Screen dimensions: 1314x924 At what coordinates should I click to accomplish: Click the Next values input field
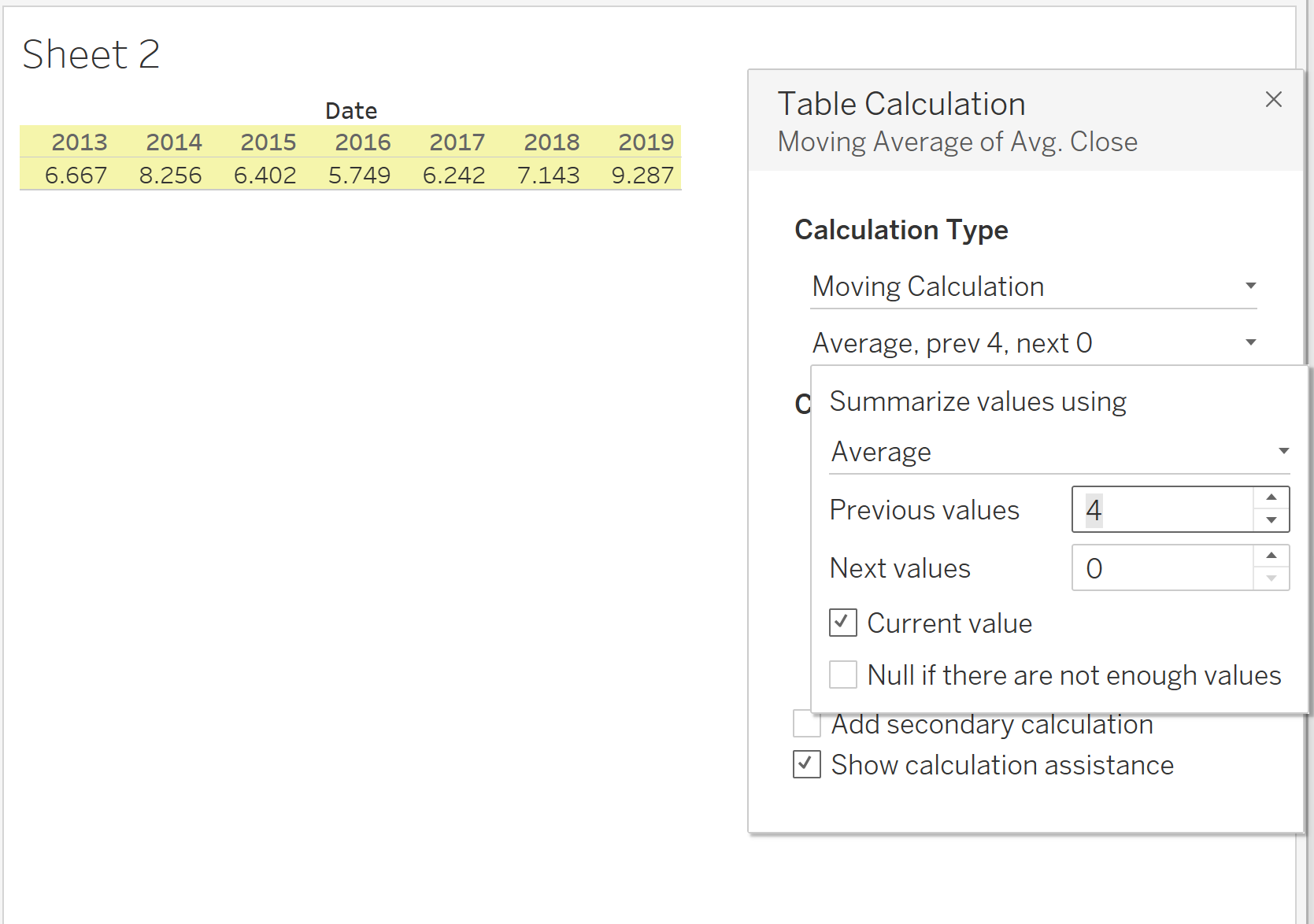pos(1162,568)
